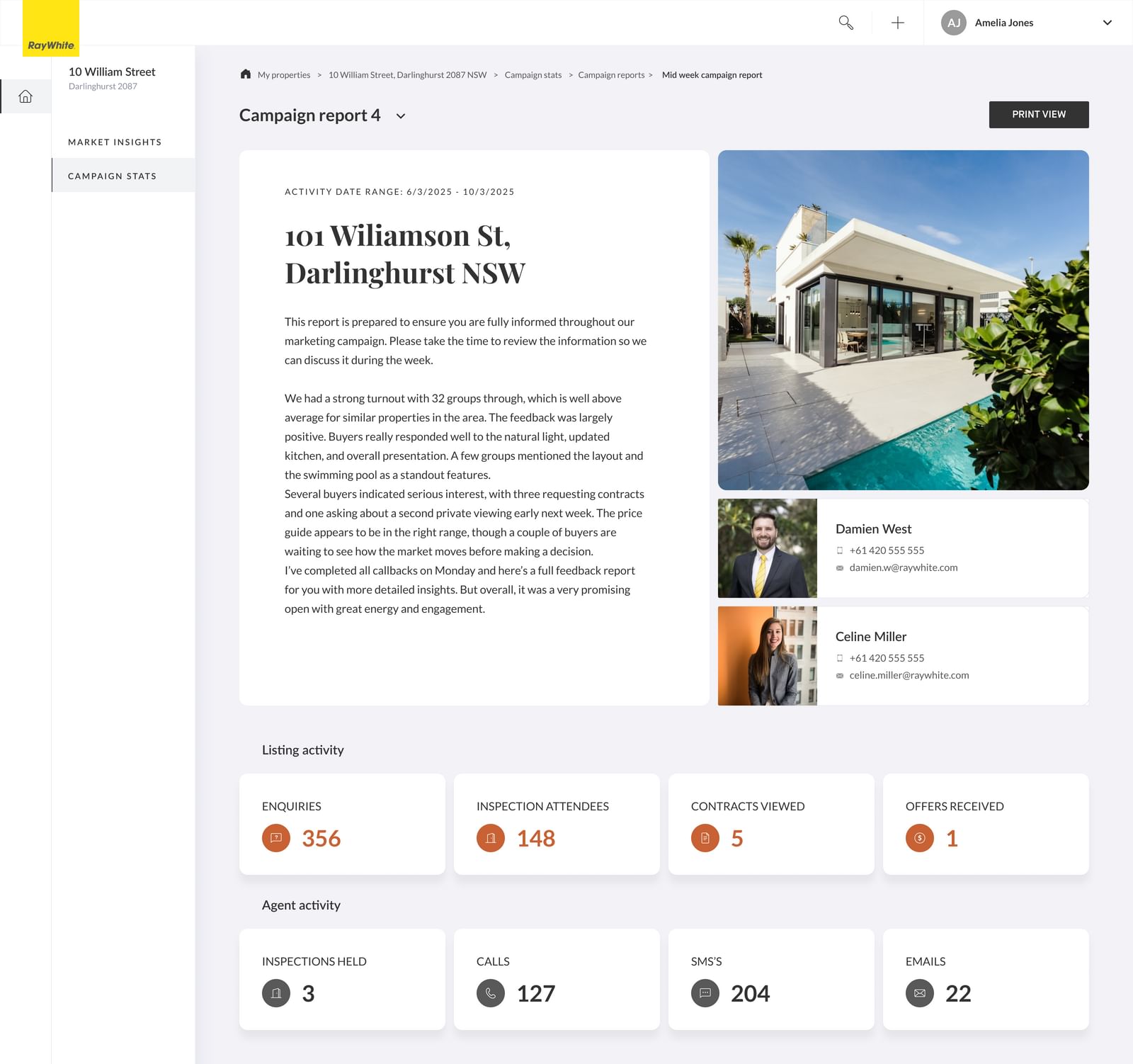This screenshot has width=1133, height=1064.
Task: Click the Enquiries chat bubble icon
Action: pyautogui.click(x=276, y=838)
